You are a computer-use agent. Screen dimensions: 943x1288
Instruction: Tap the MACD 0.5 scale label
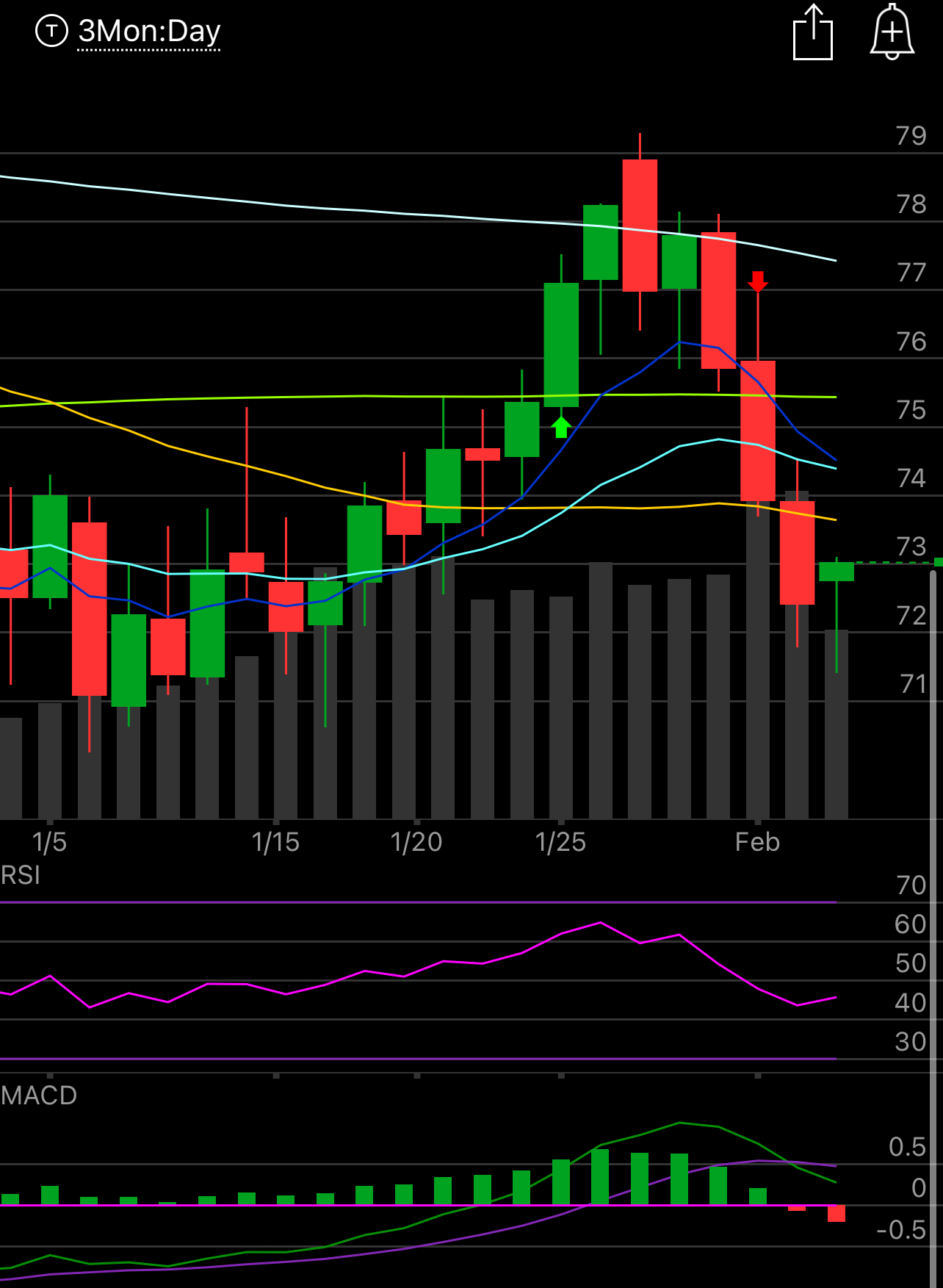(x=908, y=1147)
